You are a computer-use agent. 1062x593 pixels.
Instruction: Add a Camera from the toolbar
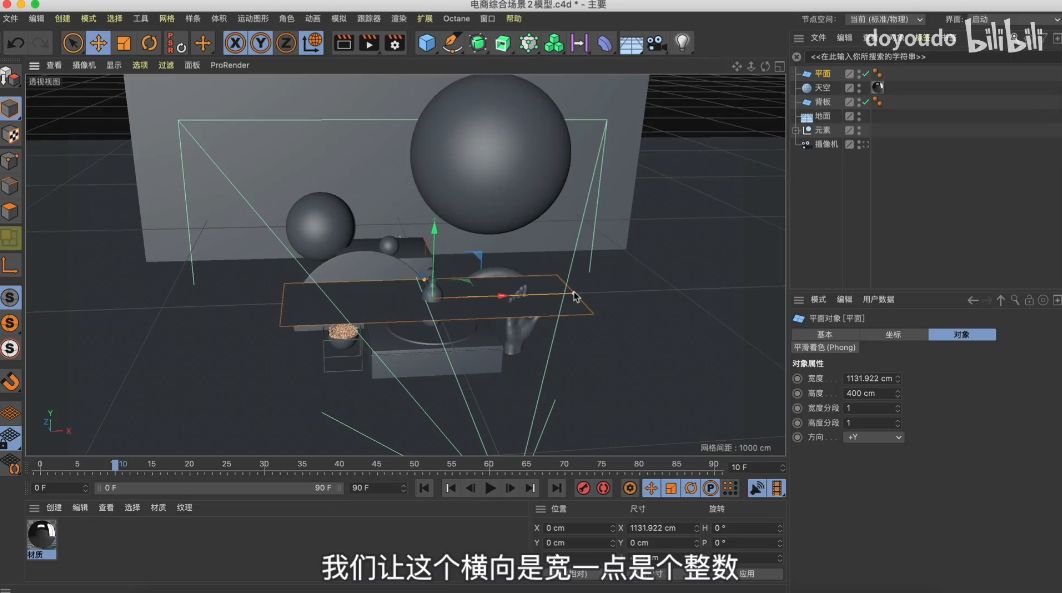(x=655, y=43)
